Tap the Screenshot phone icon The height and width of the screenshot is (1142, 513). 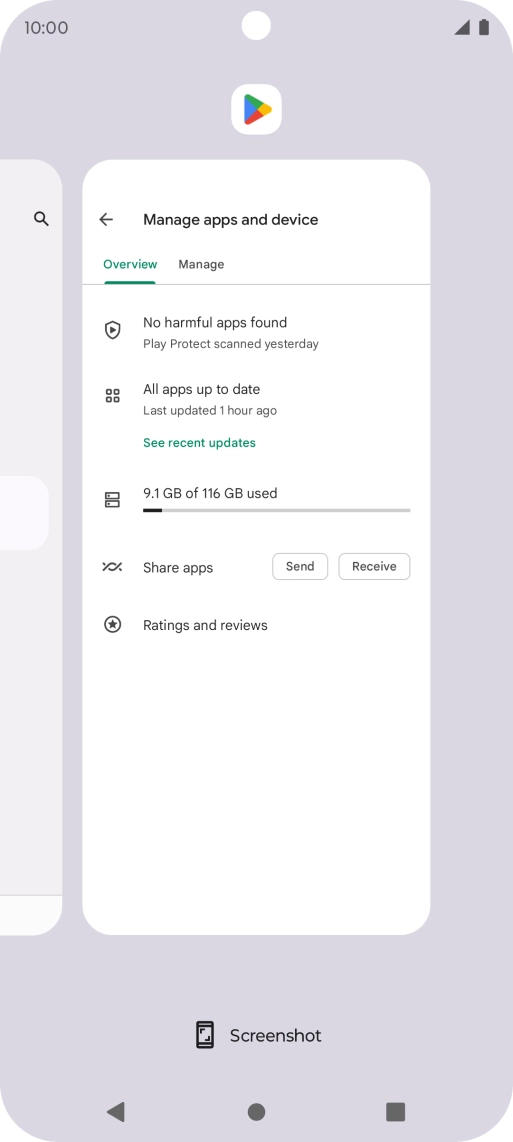point(205,1035)
